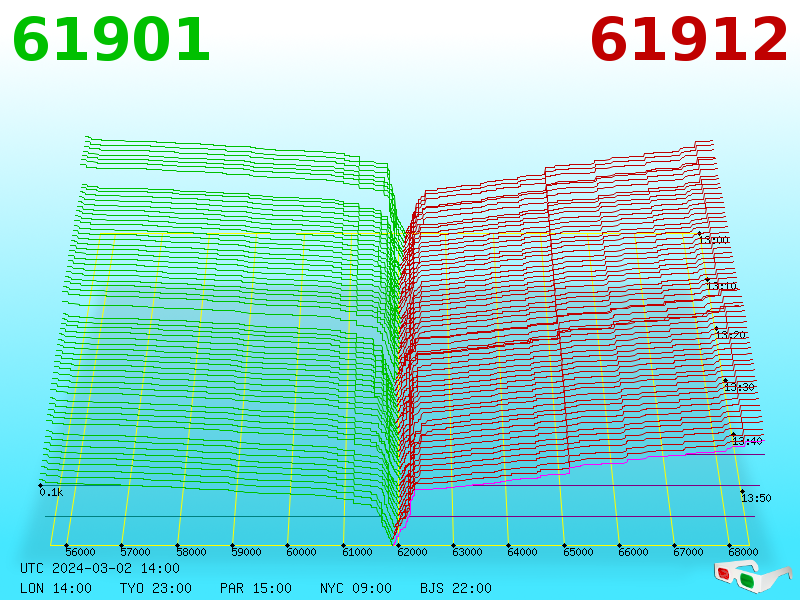This screenshot has width=800, height=600.
Task: Click the 13:00 time axis marker
Action: (714, 240)
